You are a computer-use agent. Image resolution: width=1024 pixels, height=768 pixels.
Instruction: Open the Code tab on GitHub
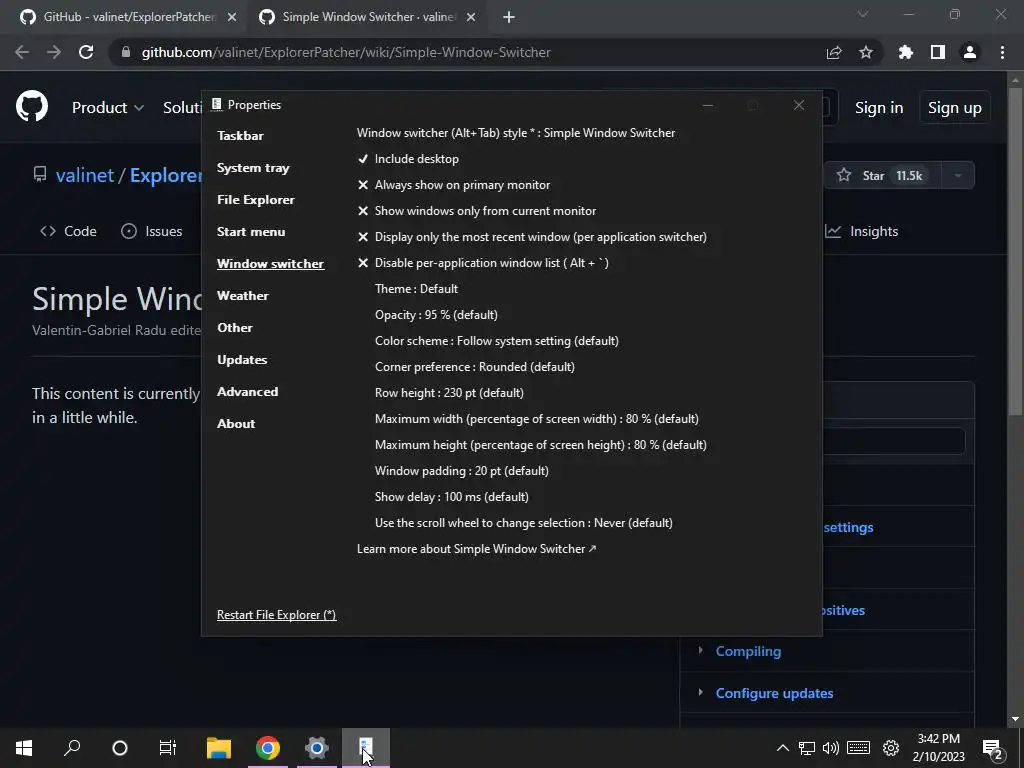tap(68, 231)
